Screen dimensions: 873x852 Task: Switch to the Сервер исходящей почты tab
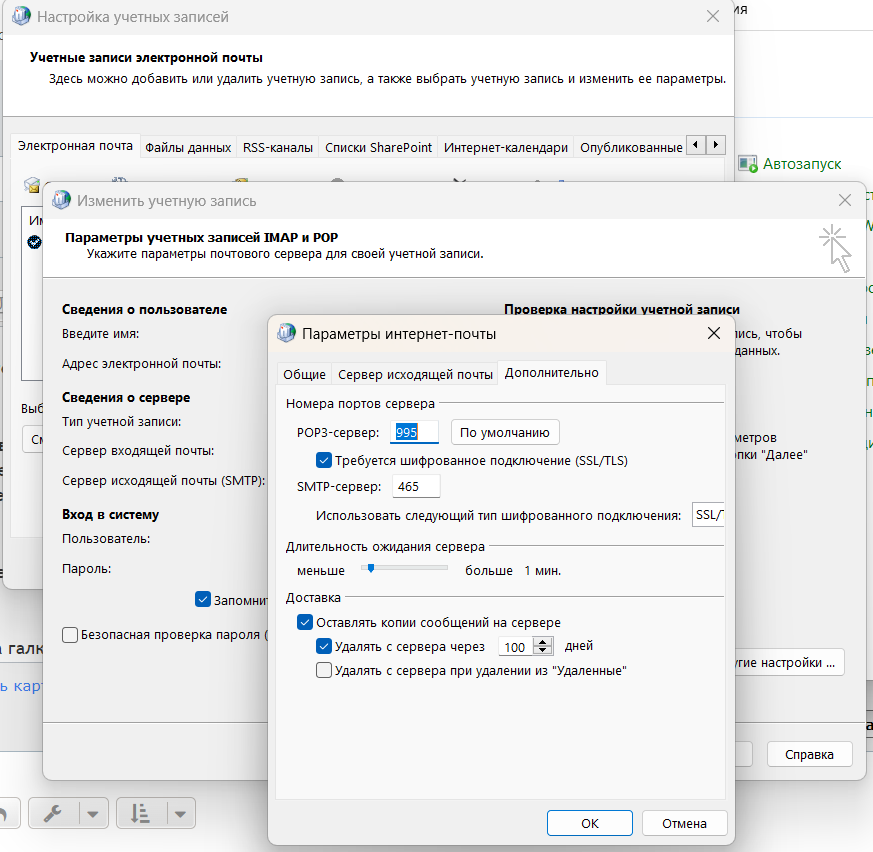coord(415,374)
